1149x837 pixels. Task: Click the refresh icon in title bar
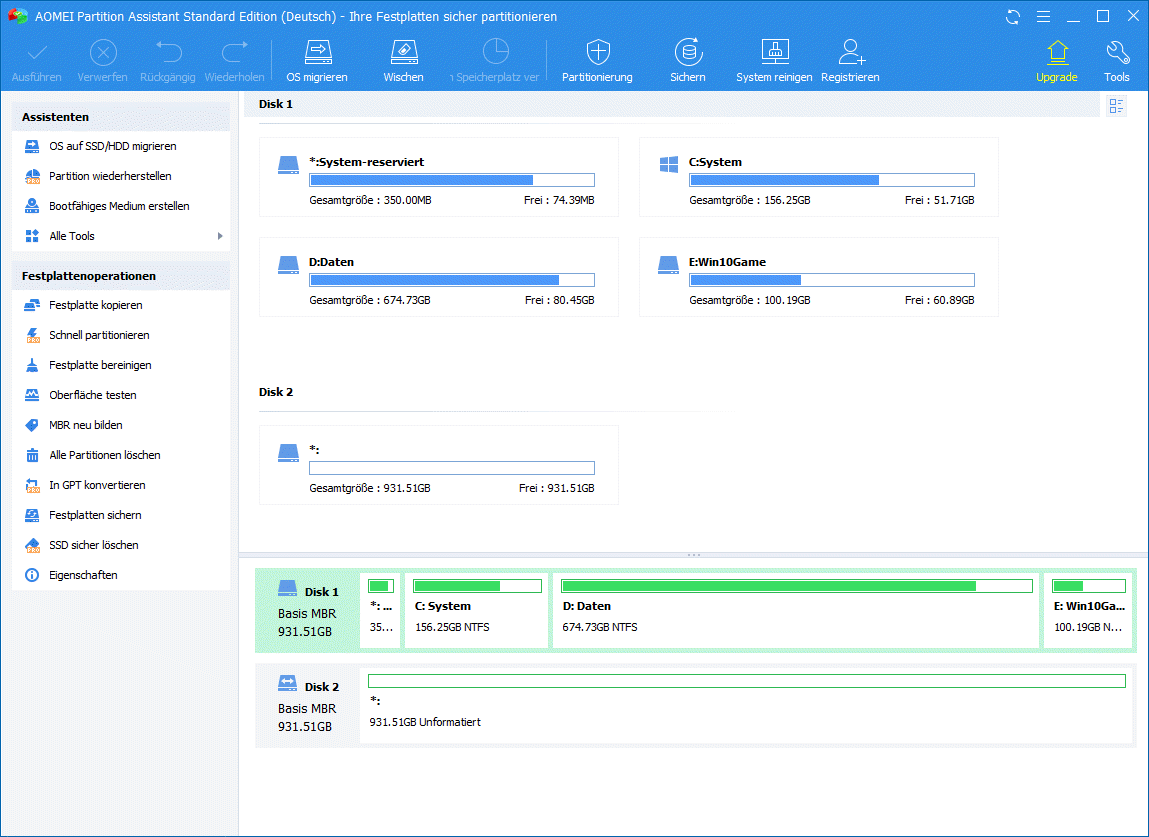click(x=1013, y=17)
